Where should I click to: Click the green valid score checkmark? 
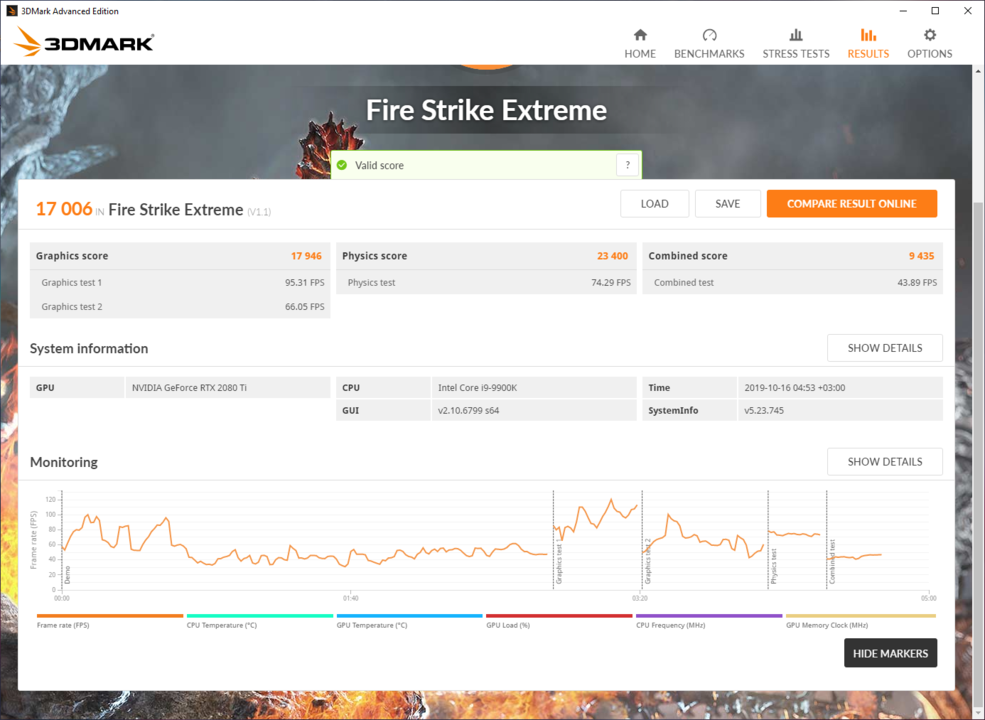(342, 165)
